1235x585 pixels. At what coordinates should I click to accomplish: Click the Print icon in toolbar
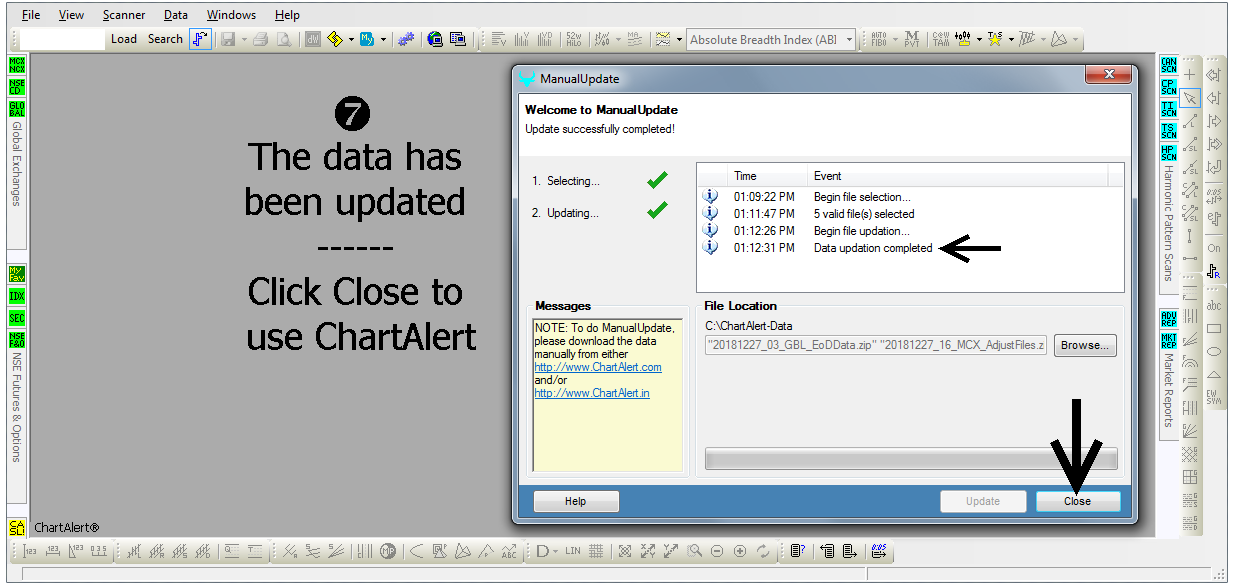pyautogui.click(x=261, y=39)
